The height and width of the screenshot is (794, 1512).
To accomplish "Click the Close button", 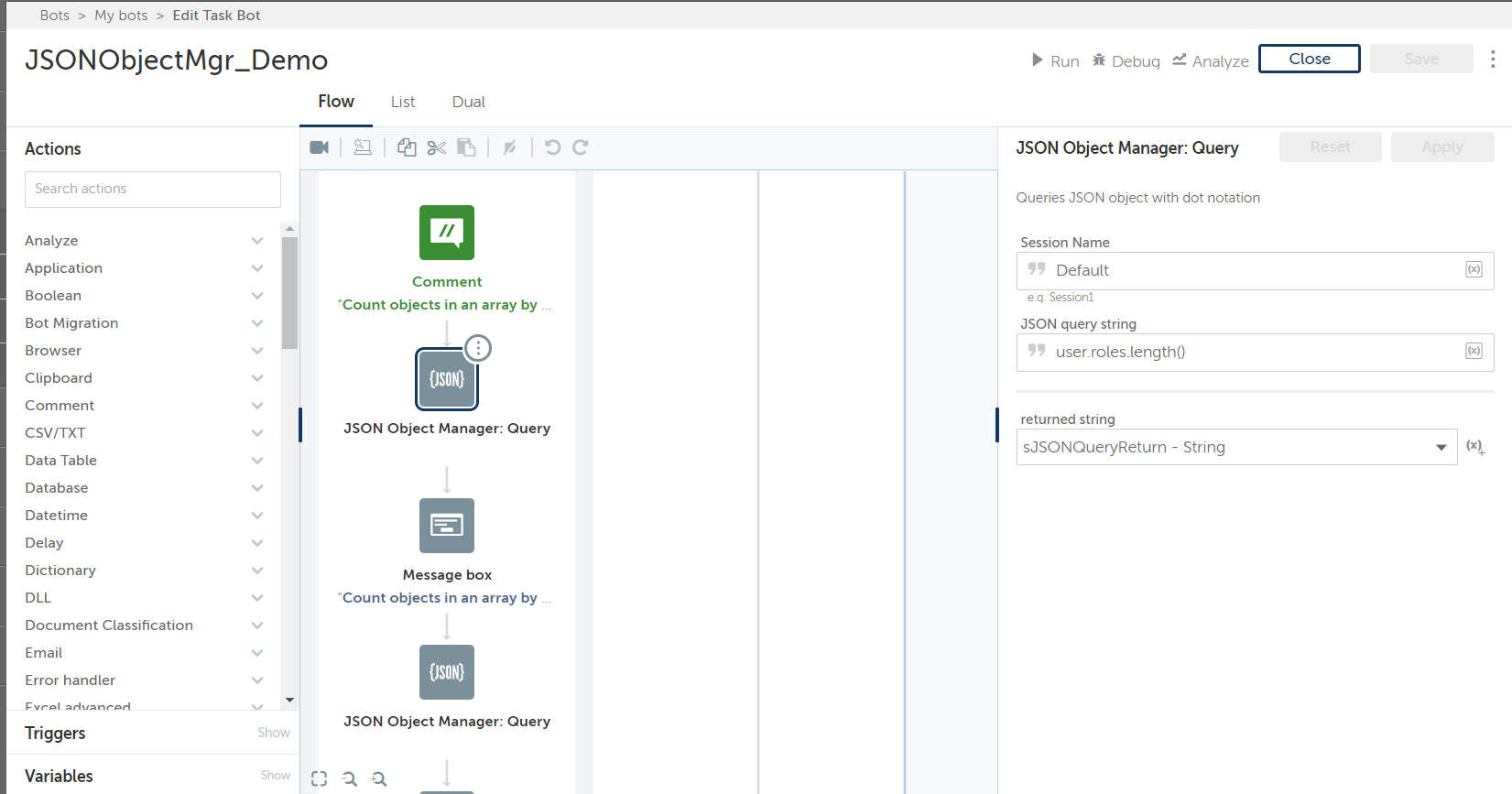I will tap(1309, 59).
